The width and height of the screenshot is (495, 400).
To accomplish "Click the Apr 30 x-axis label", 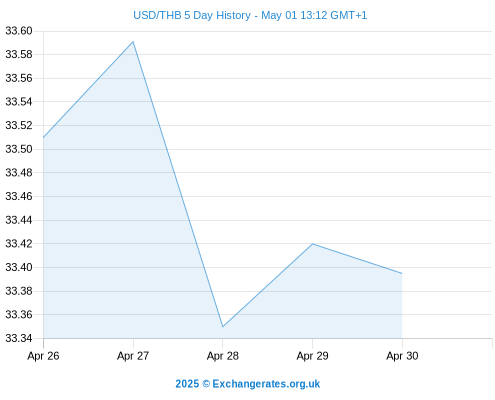I will 402,356.
